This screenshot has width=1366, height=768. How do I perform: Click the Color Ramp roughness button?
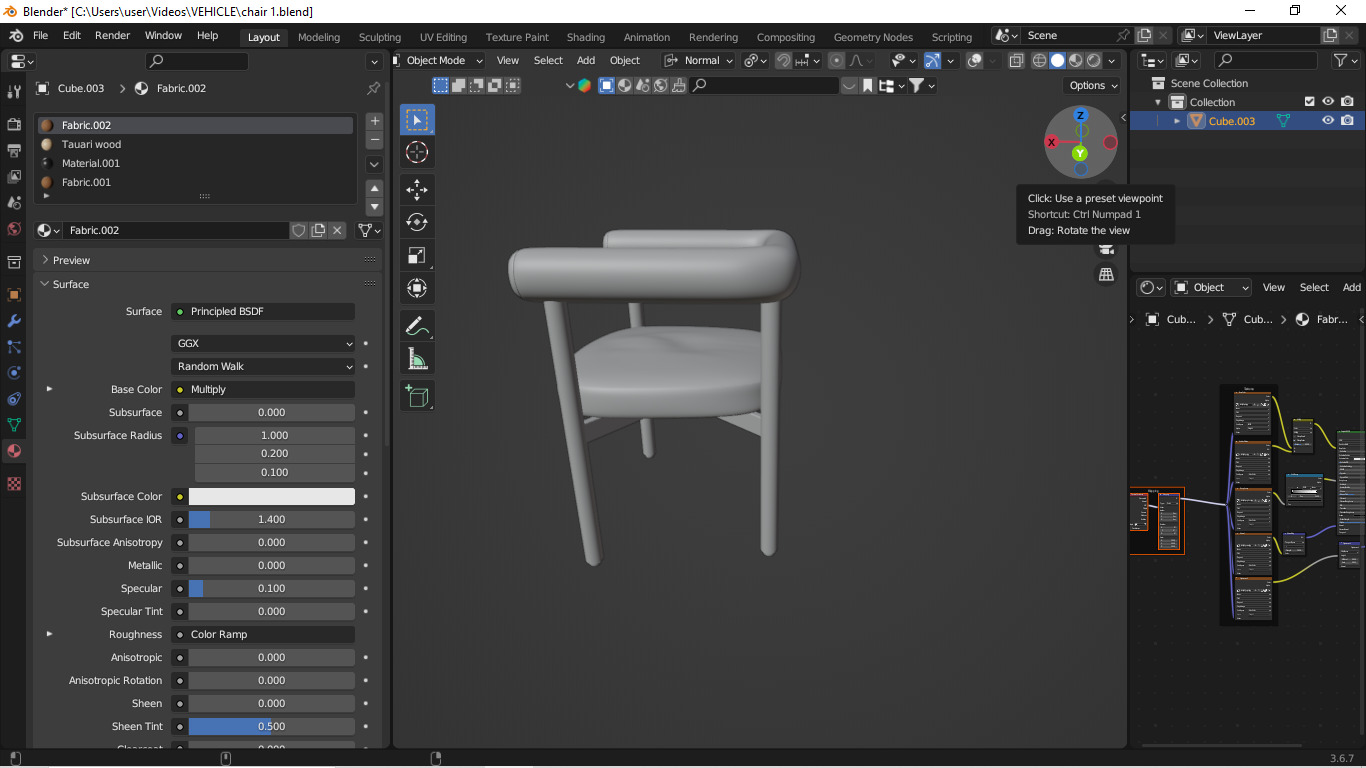pos(263,634)
